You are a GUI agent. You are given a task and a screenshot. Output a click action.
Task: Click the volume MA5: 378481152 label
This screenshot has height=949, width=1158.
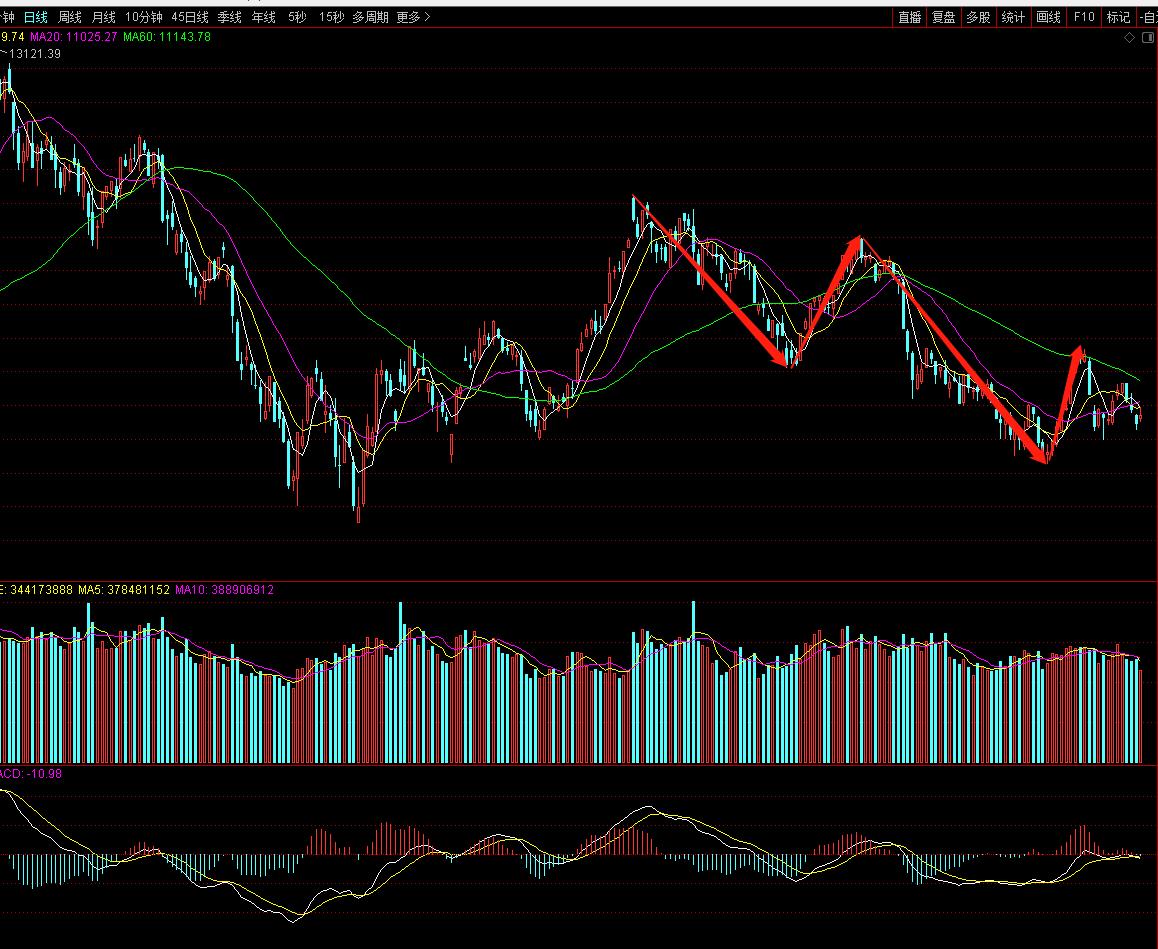pos(124,590)
